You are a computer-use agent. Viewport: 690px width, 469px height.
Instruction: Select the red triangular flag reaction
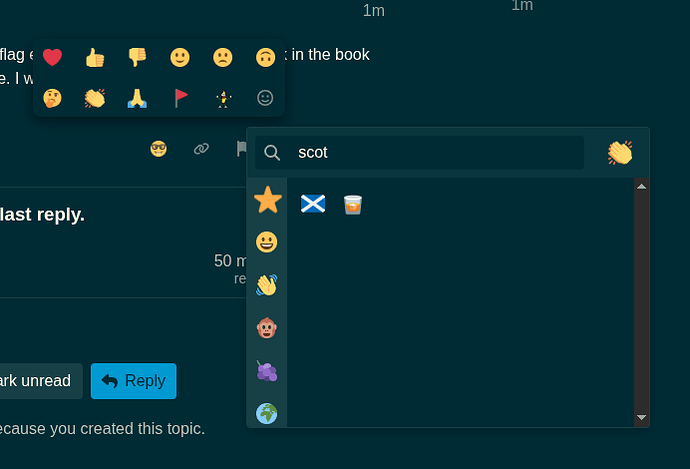(180, 98)
